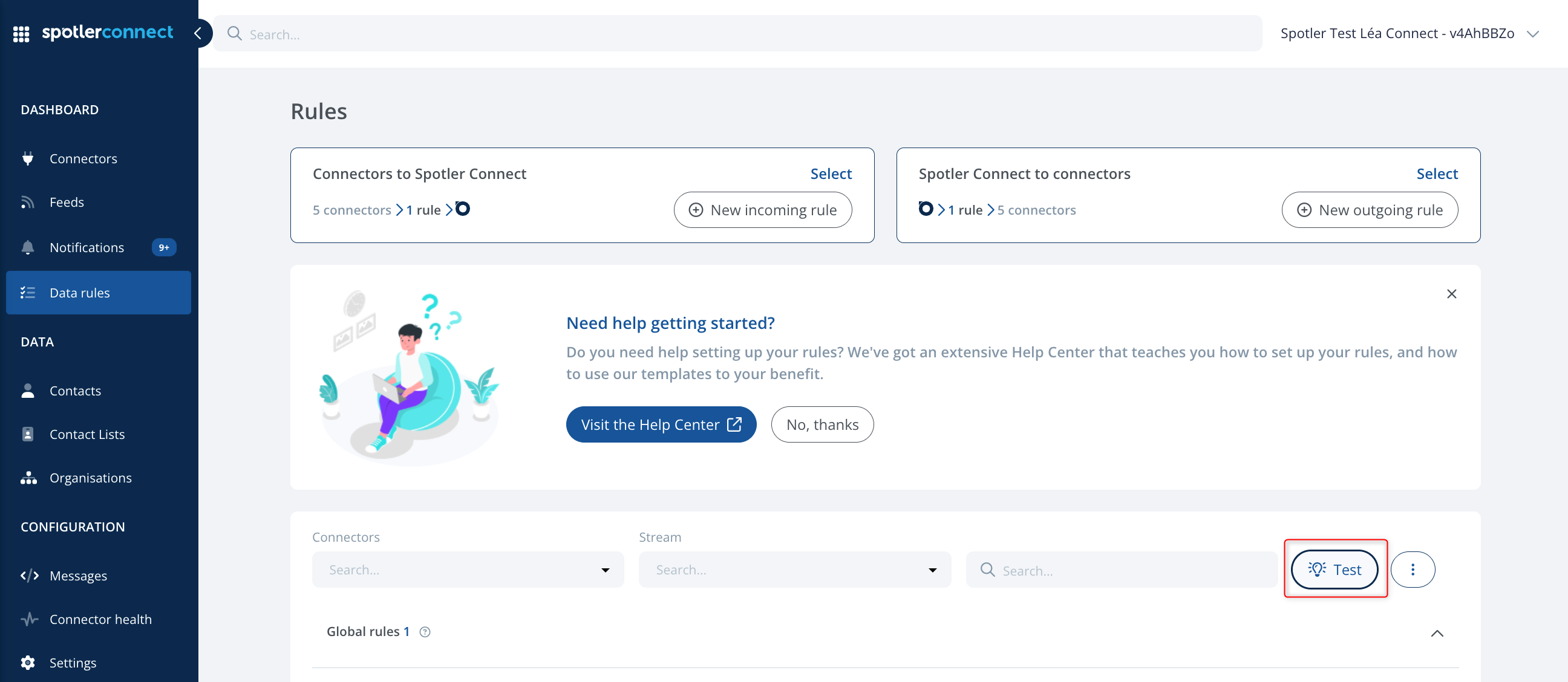This screenshot has height=682, width=1568.
Task: Click New outgoing rule button
Action: click(1370, 210)
